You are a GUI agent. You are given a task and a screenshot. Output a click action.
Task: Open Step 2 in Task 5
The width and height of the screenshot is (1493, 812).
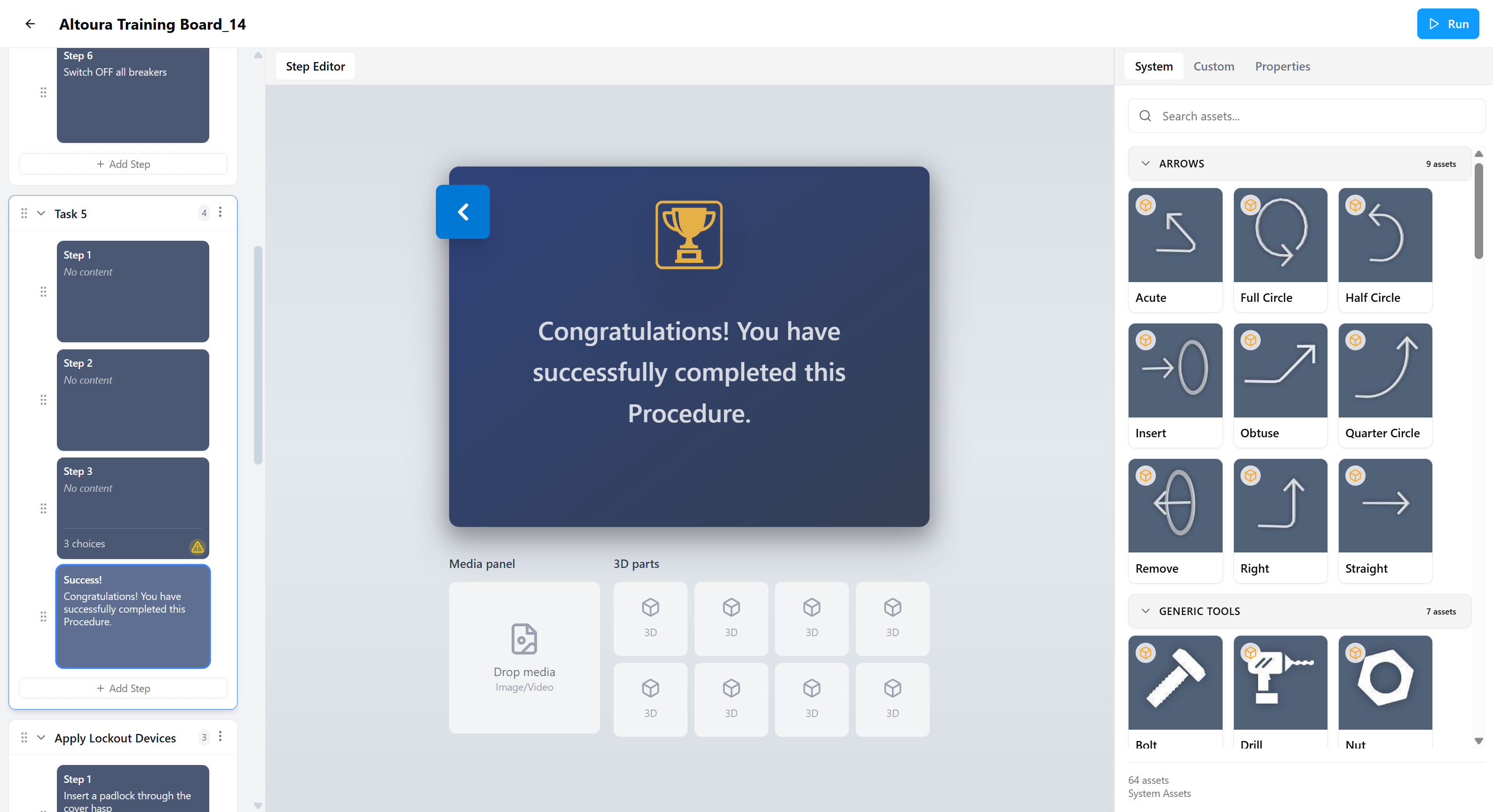tap(133, 399)
